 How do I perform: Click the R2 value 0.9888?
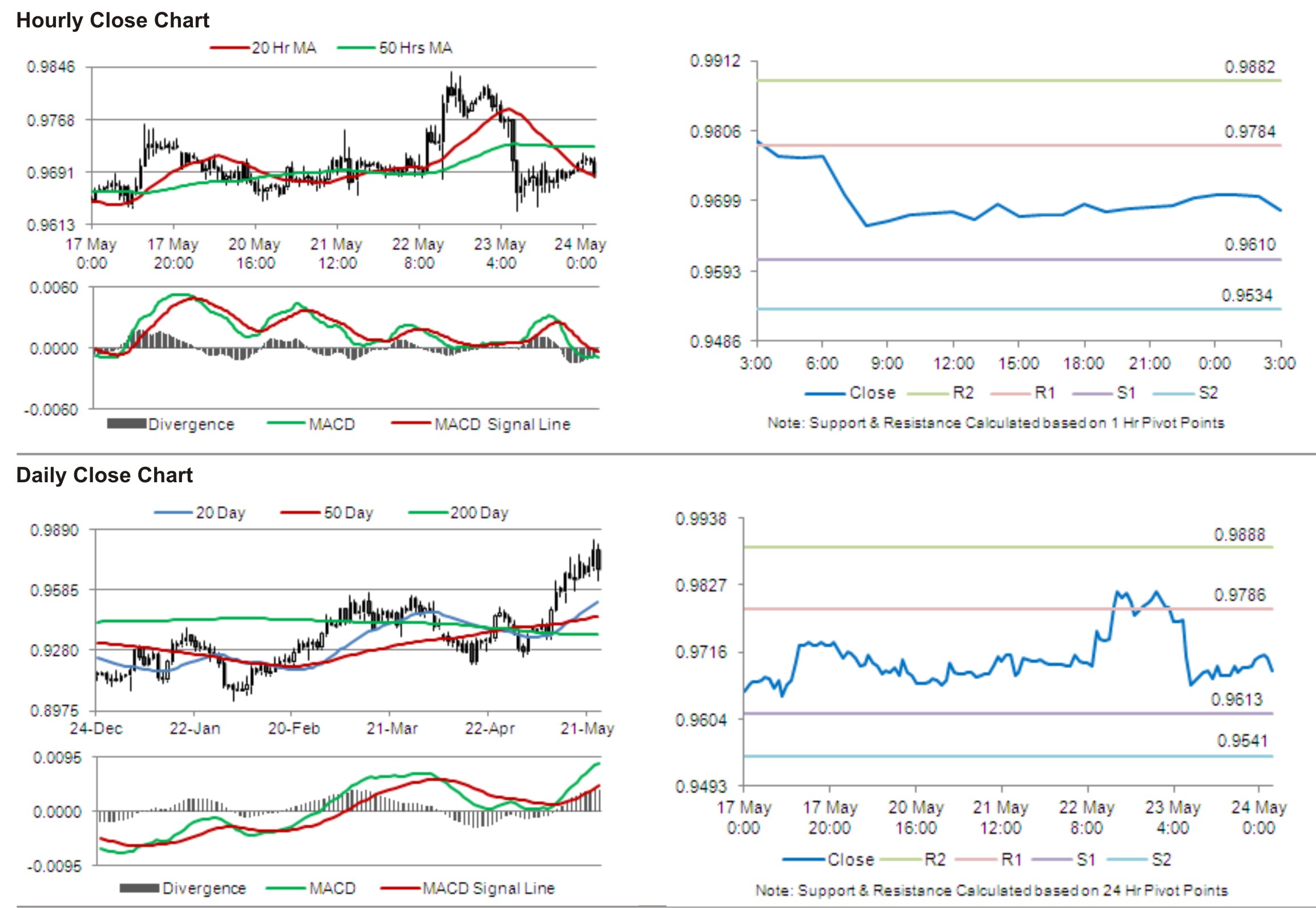point(1240,535)
